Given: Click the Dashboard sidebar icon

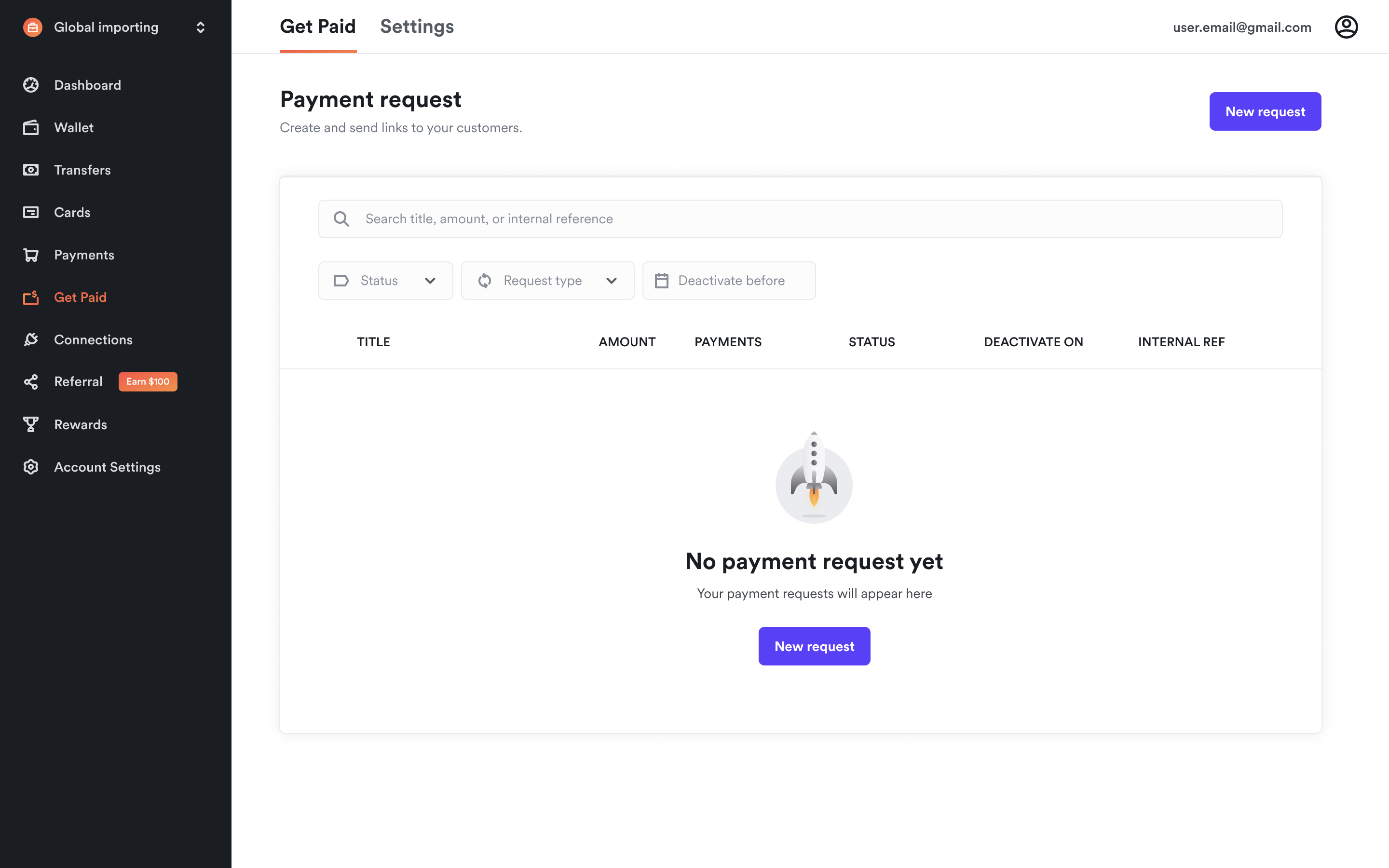Looking at the screenshot, I should (x=31, y=85).
